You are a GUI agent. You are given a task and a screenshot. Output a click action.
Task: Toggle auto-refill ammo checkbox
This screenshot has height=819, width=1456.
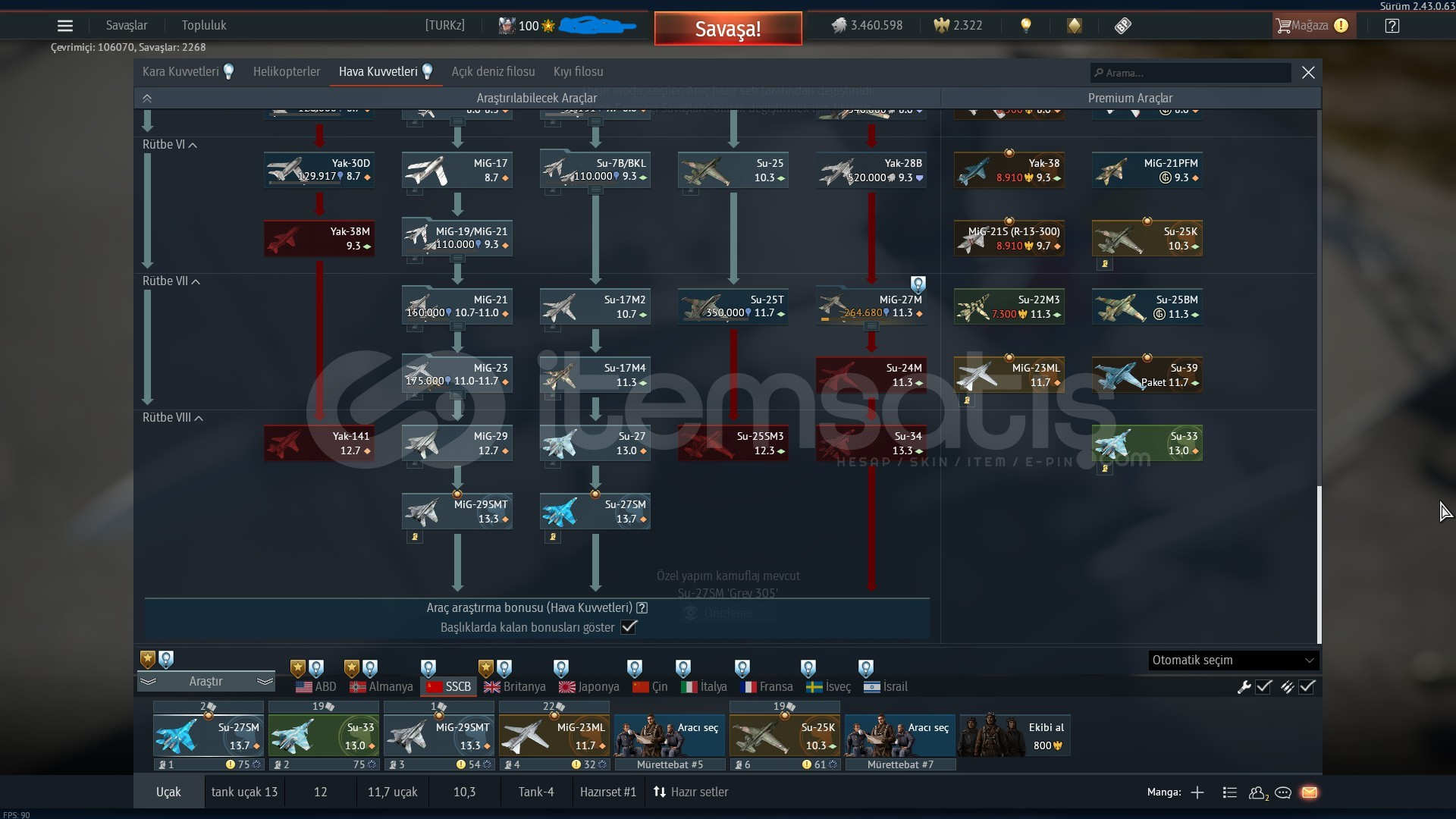pyautogui.click(x=1307, y=687)
